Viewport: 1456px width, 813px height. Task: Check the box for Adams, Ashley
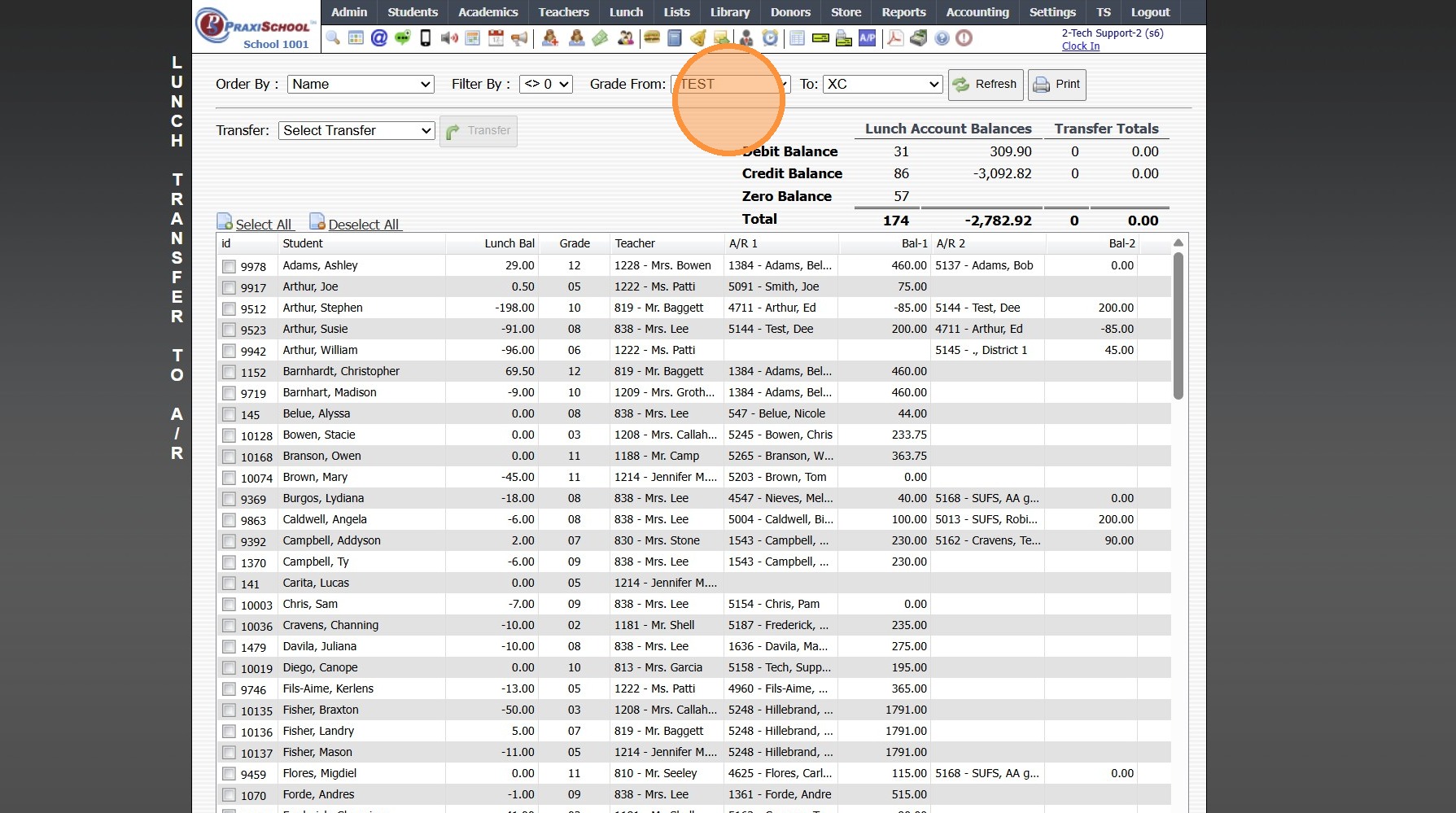229,267
